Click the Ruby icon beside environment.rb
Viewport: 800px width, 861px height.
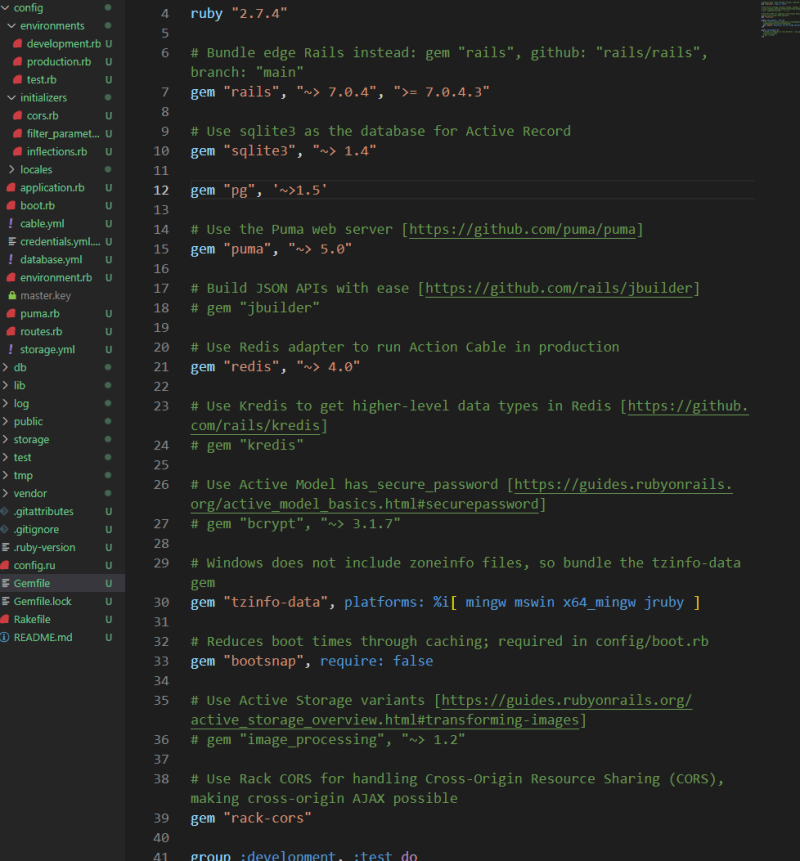click(x=11, y=277)
